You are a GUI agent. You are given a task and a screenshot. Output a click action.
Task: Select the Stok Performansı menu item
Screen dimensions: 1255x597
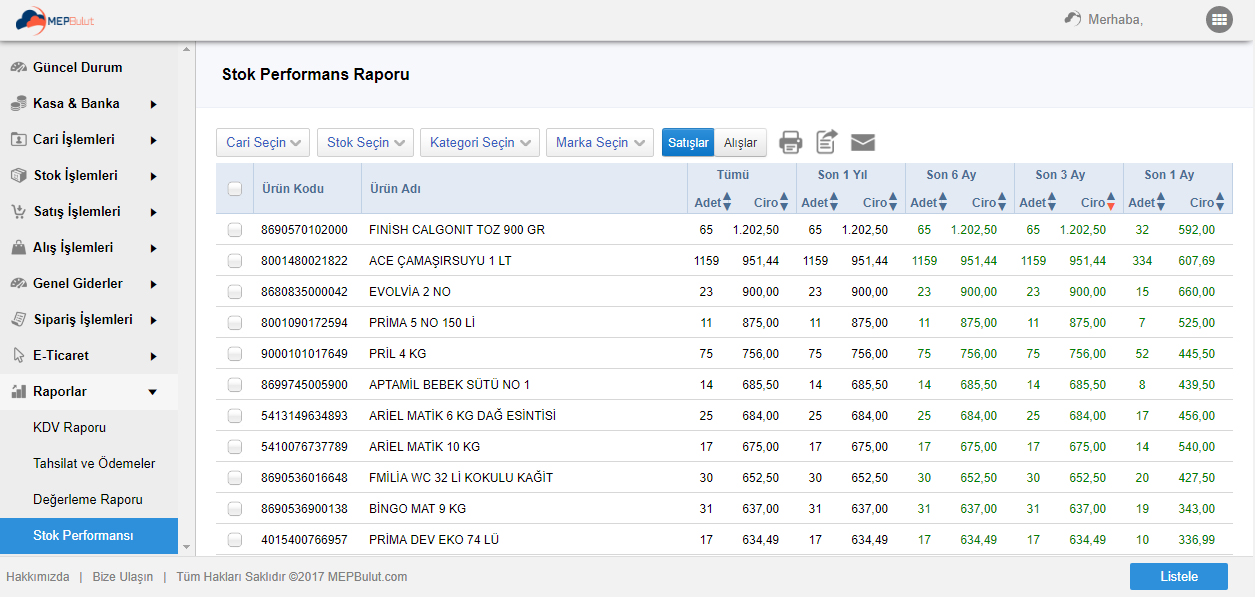coord(89,536)
